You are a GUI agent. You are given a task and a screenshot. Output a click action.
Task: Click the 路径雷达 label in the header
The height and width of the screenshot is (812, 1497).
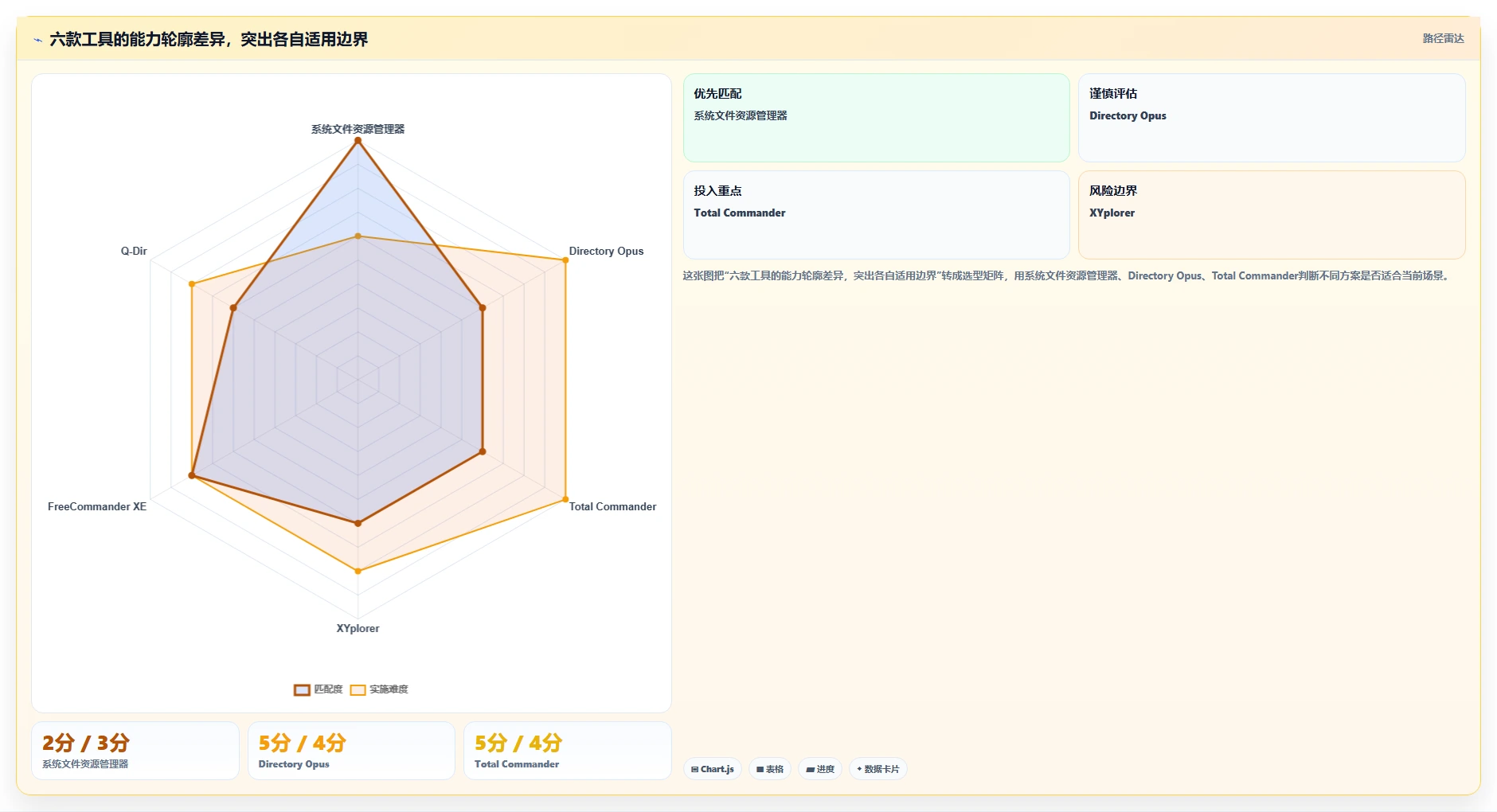pos(1444,38)
